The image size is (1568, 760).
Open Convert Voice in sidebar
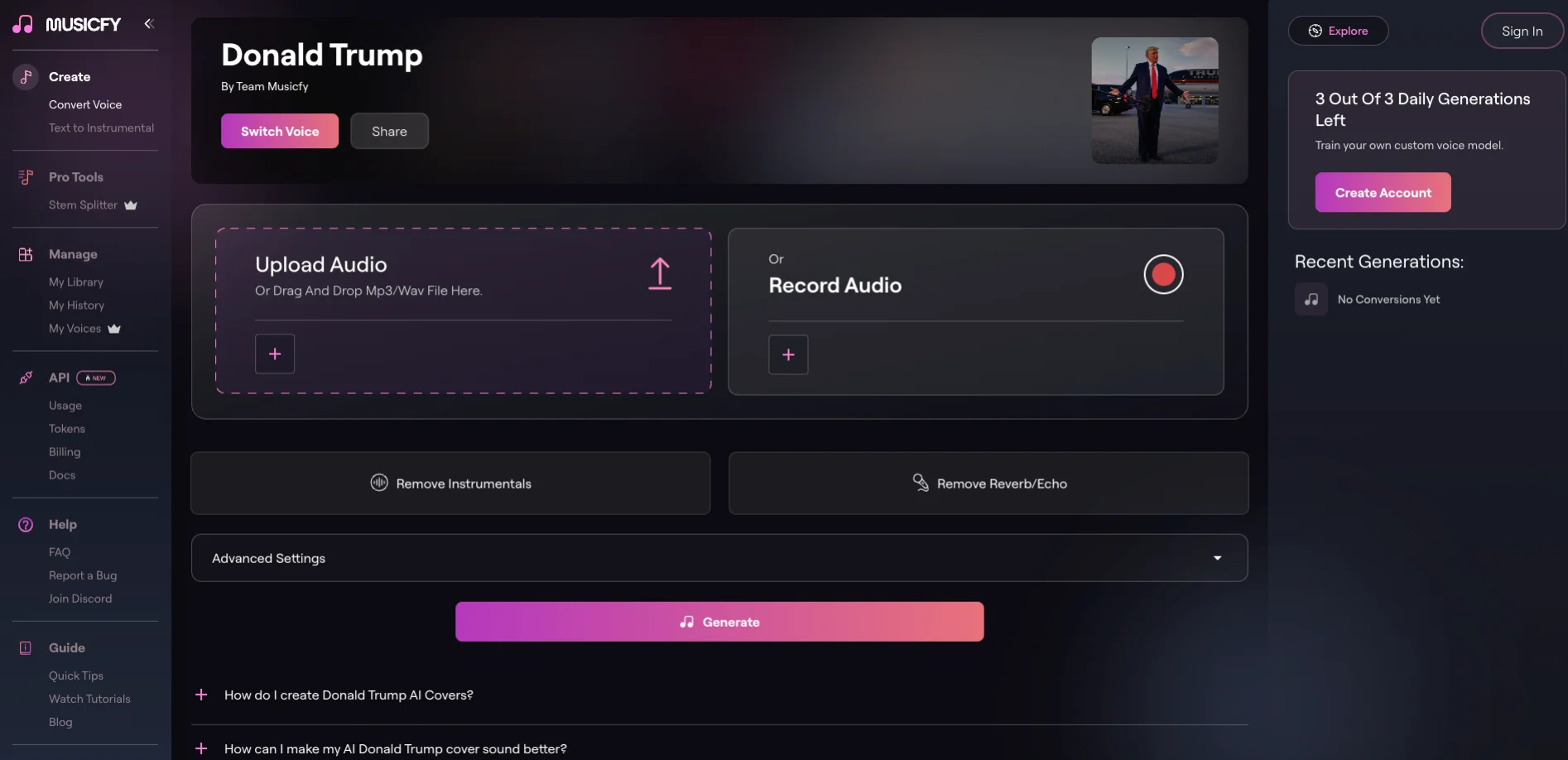click(x=85, y=105)
